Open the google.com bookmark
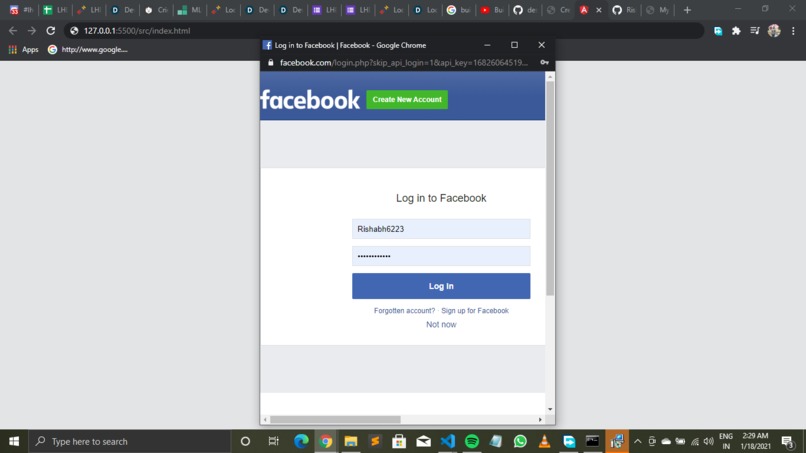The height and width of the screenshot is (453, 806). coord(88,49)
